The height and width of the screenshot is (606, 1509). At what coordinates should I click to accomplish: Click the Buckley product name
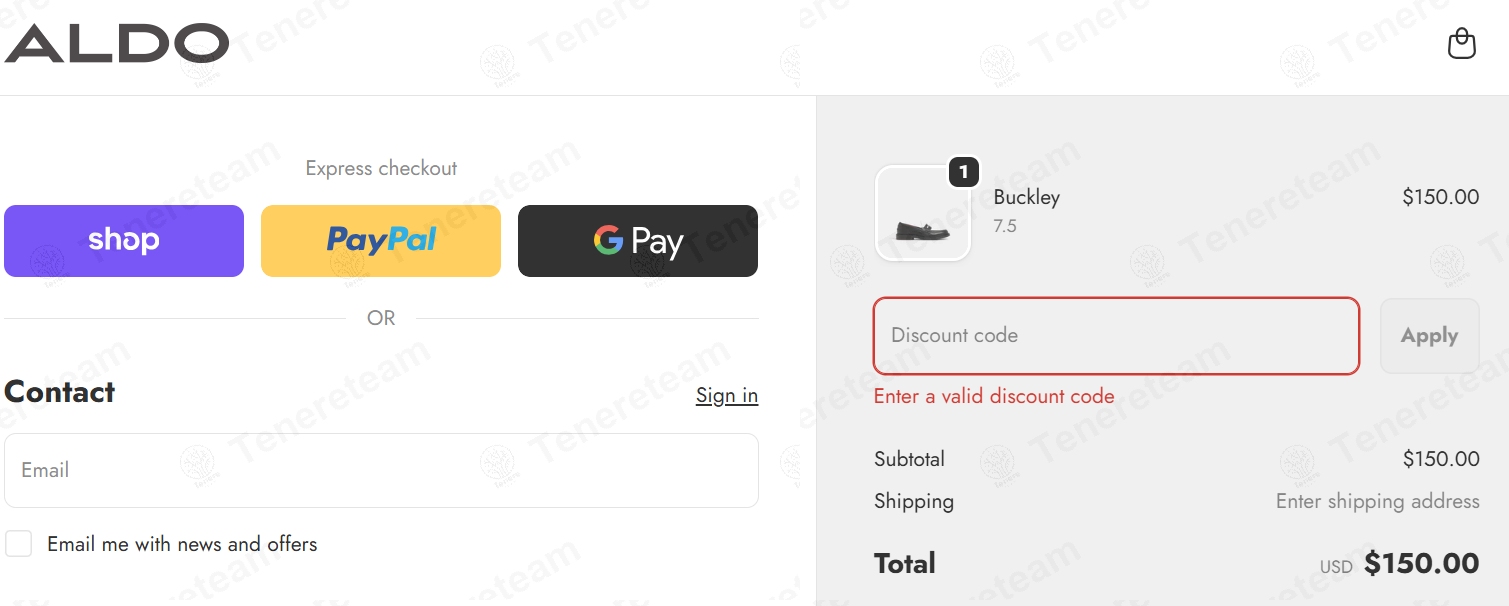(x=1026, y=197)
